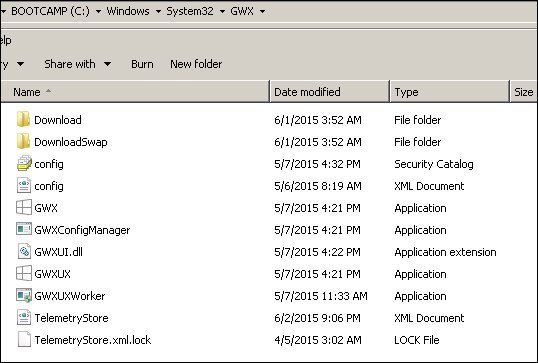Expand the System32 breadcrumb dropdown arrow

click(x=222, y=12)
